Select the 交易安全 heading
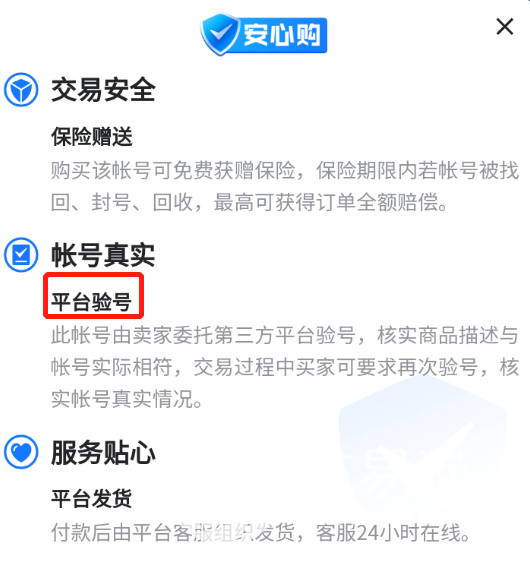This screenshot has width=530, height=569. [103, 90]
